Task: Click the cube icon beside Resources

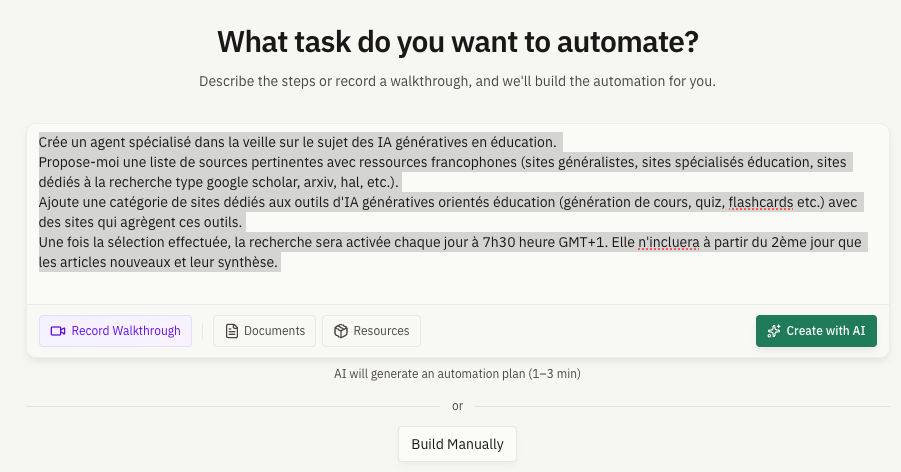Action: click(341, 331)
